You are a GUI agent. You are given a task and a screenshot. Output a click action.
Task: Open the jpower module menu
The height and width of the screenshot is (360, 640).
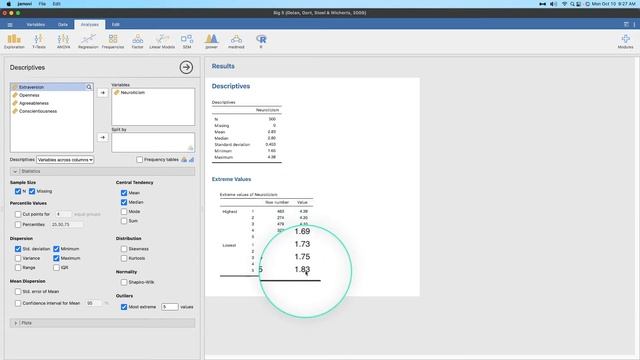(x=211, y=42)
